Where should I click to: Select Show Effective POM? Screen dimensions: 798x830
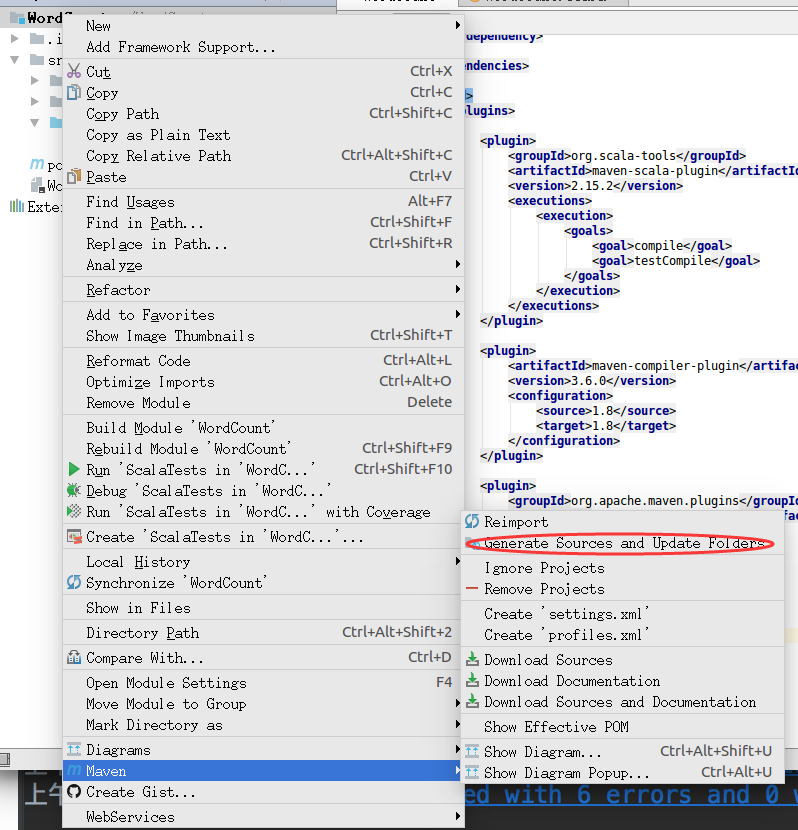pos(622,727)
